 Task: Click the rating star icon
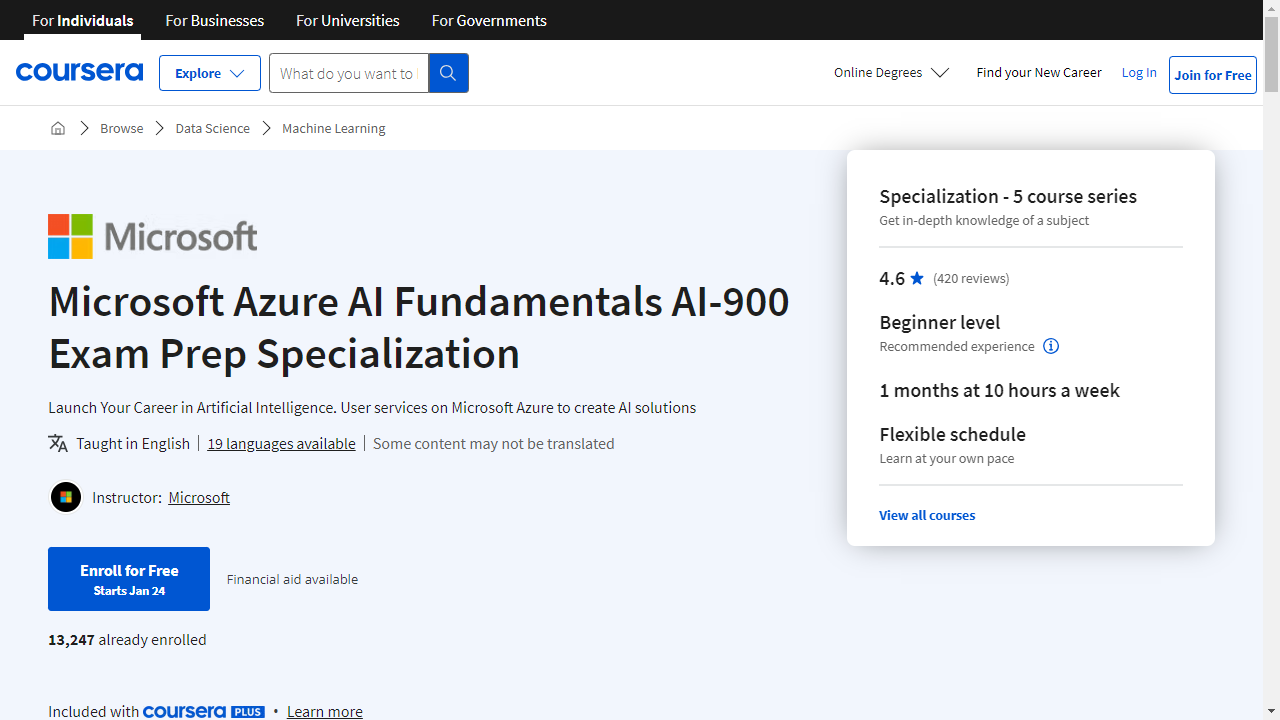(x=917, y=278)
